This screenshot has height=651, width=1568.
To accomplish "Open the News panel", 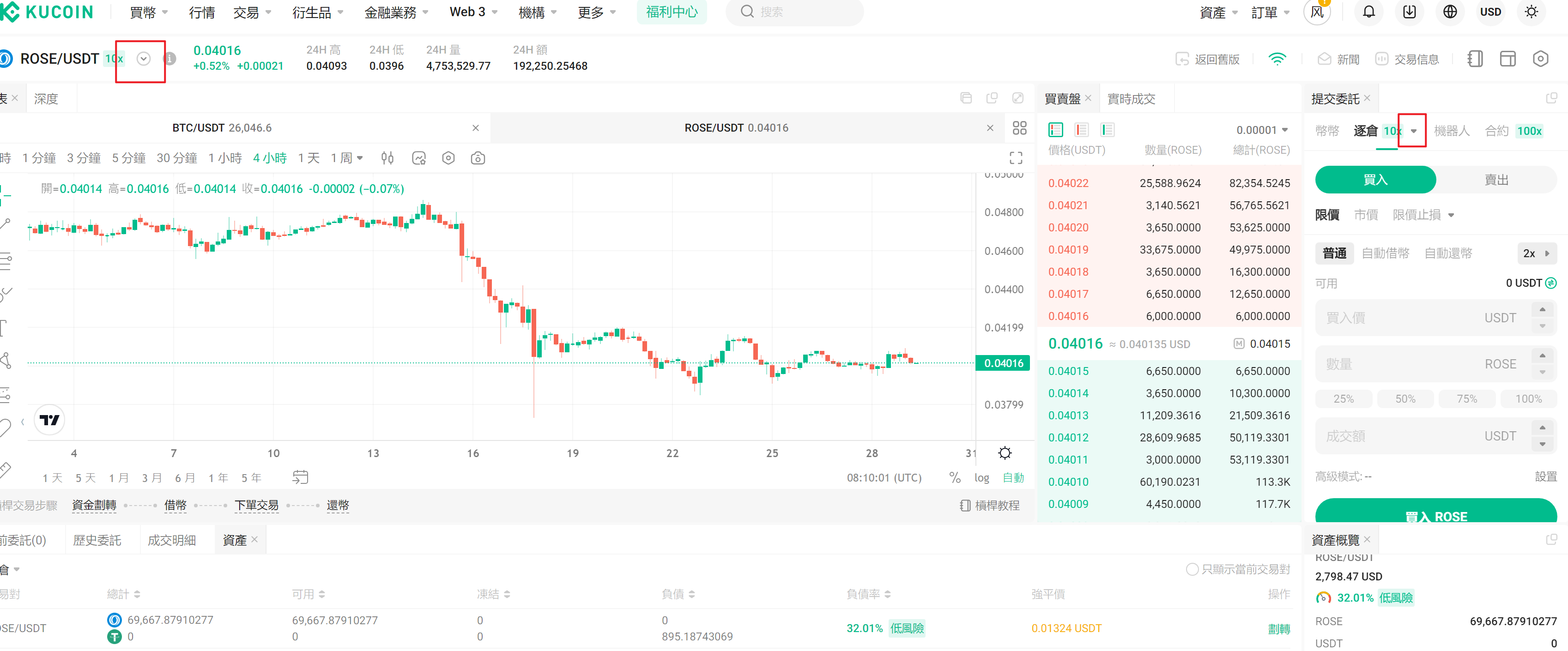I will pyautogui.click(x=1338, y=59).
